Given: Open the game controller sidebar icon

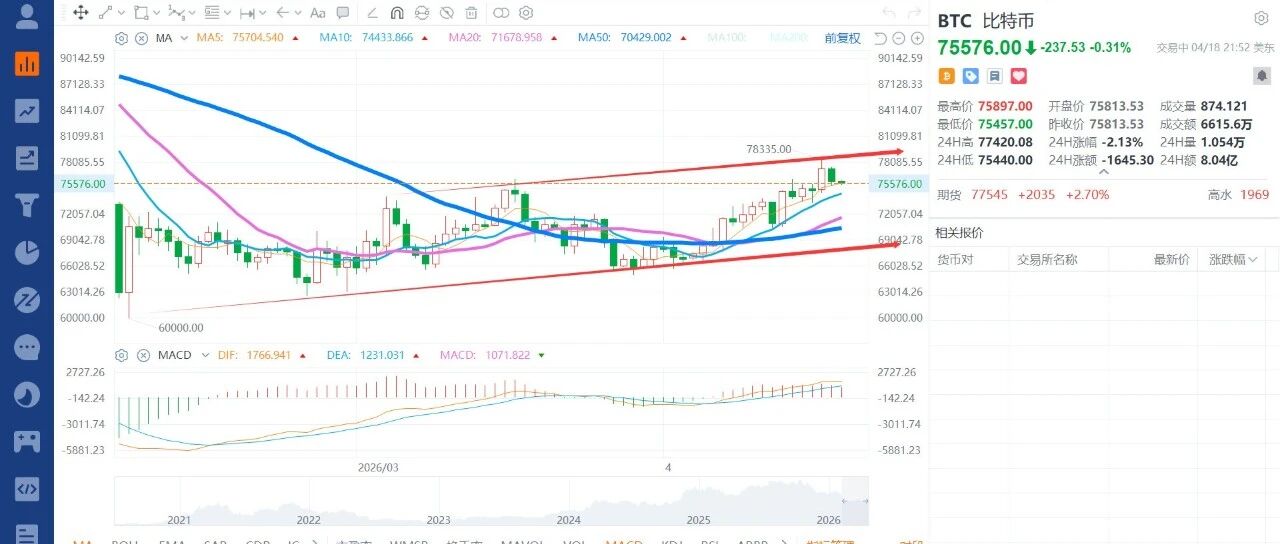Looking at the screenshot, I should [x=27, y=441].
